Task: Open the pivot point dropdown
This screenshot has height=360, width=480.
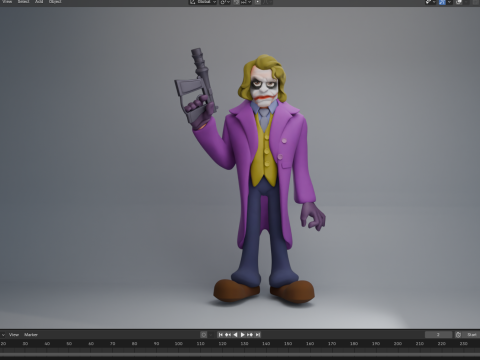Action: pos(225,2)
